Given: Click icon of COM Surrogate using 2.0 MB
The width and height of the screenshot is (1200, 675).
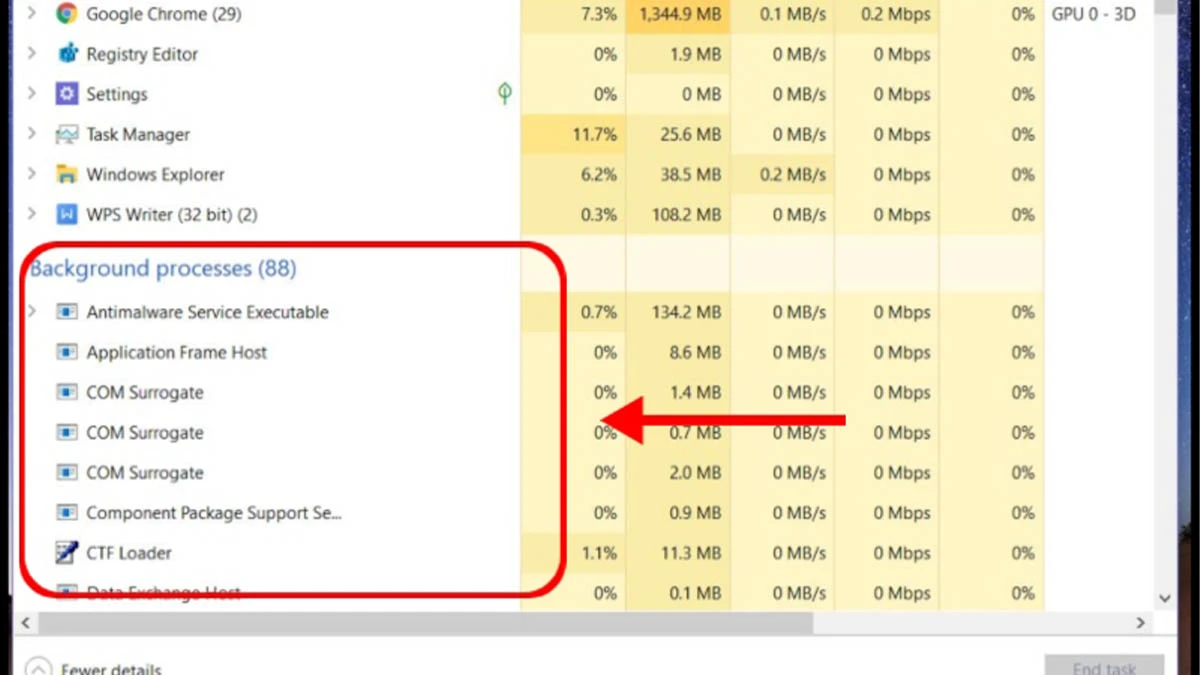Looking at the screenshot, I should 67,472.
